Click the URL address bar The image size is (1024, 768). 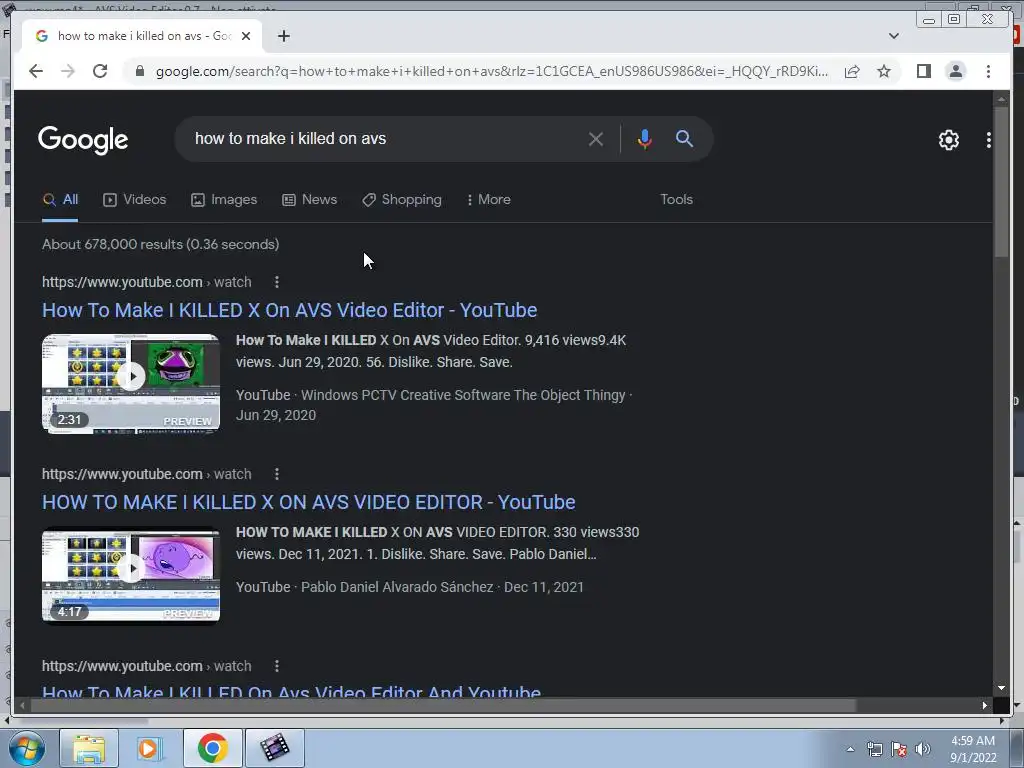tap(491, 71)
